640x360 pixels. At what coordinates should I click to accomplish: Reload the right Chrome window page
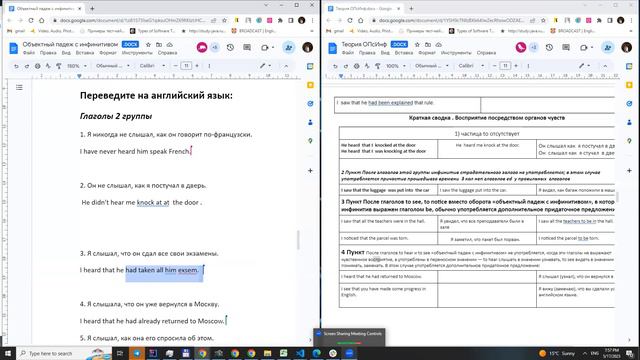click(350, 20)
